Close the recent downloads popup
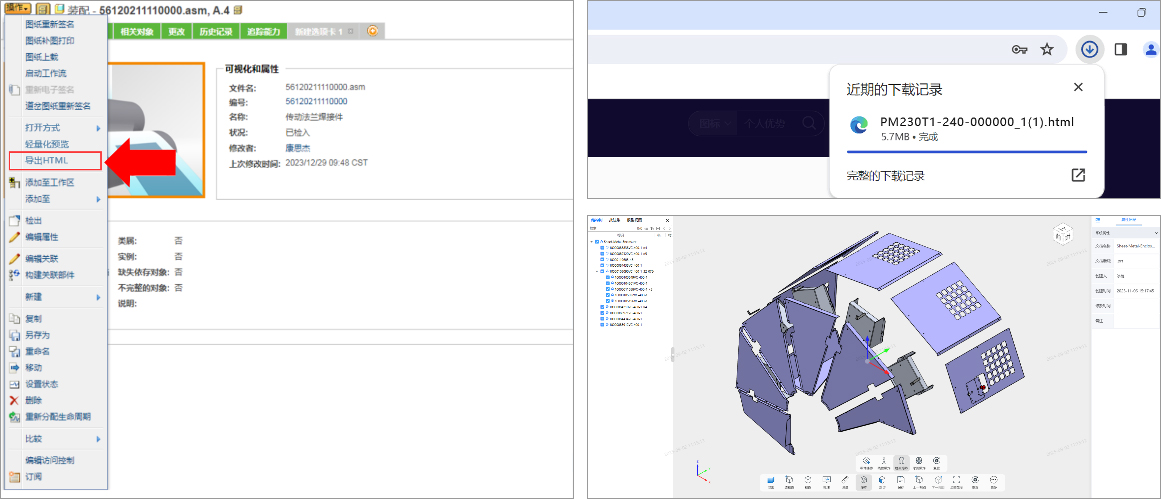The image size is (1161, 499). (x=1077, y=88)
